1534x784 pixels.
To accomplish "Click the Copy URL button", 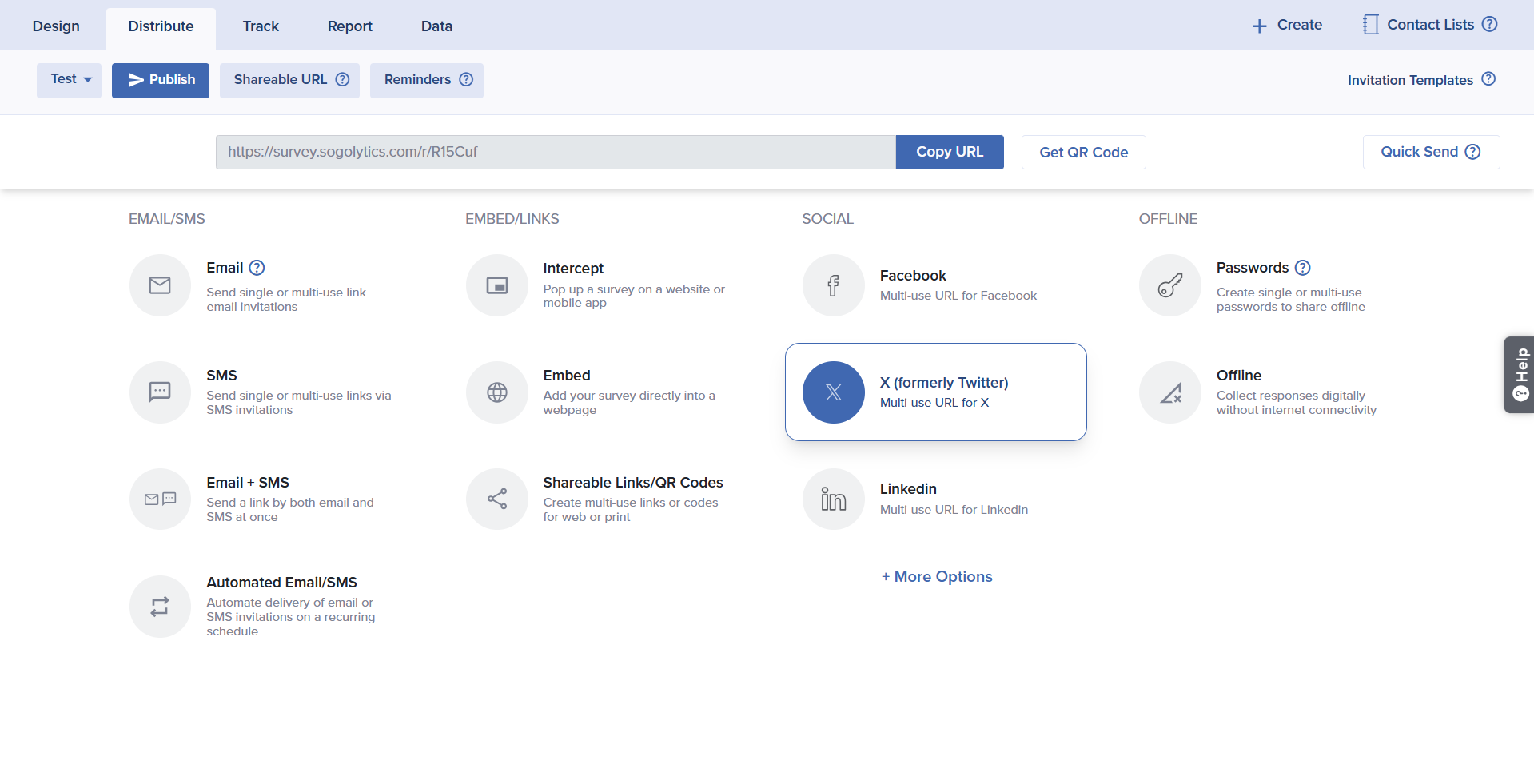I will click(949, 152).
